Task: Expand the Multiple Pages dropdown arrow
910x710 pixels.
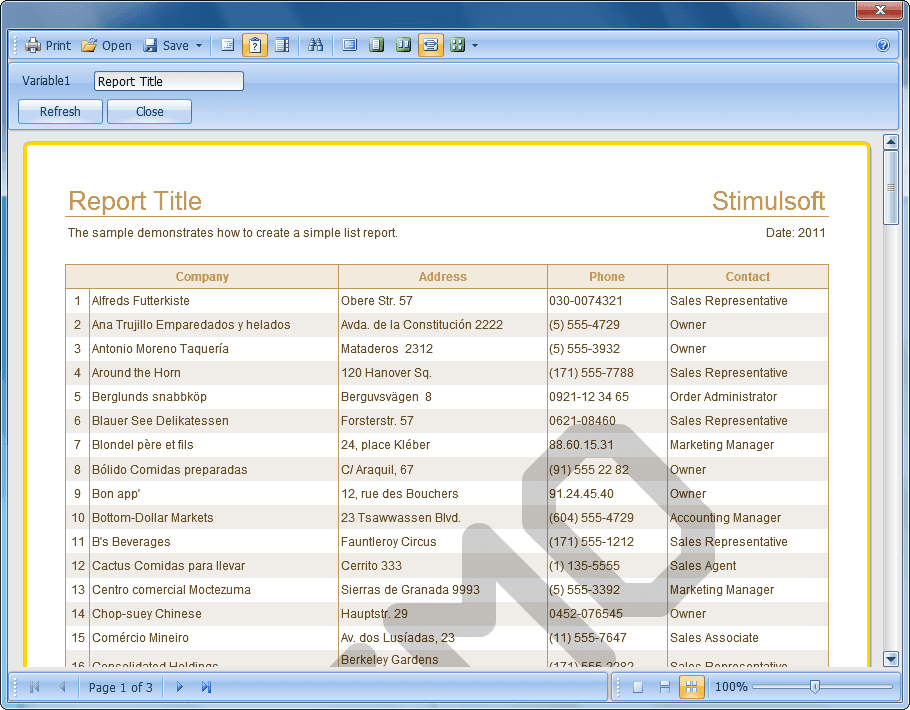Action: (475, 45)
